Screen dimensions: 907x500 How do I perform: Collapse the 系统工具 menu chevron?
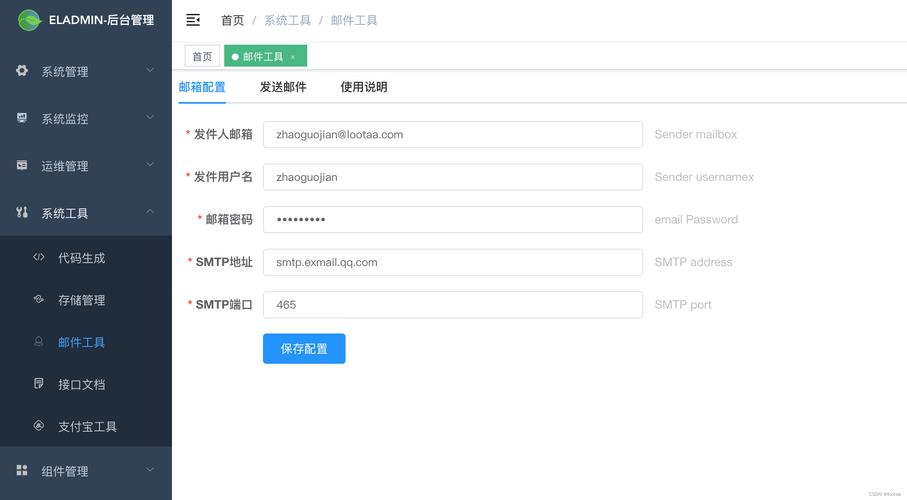(150, 212)
